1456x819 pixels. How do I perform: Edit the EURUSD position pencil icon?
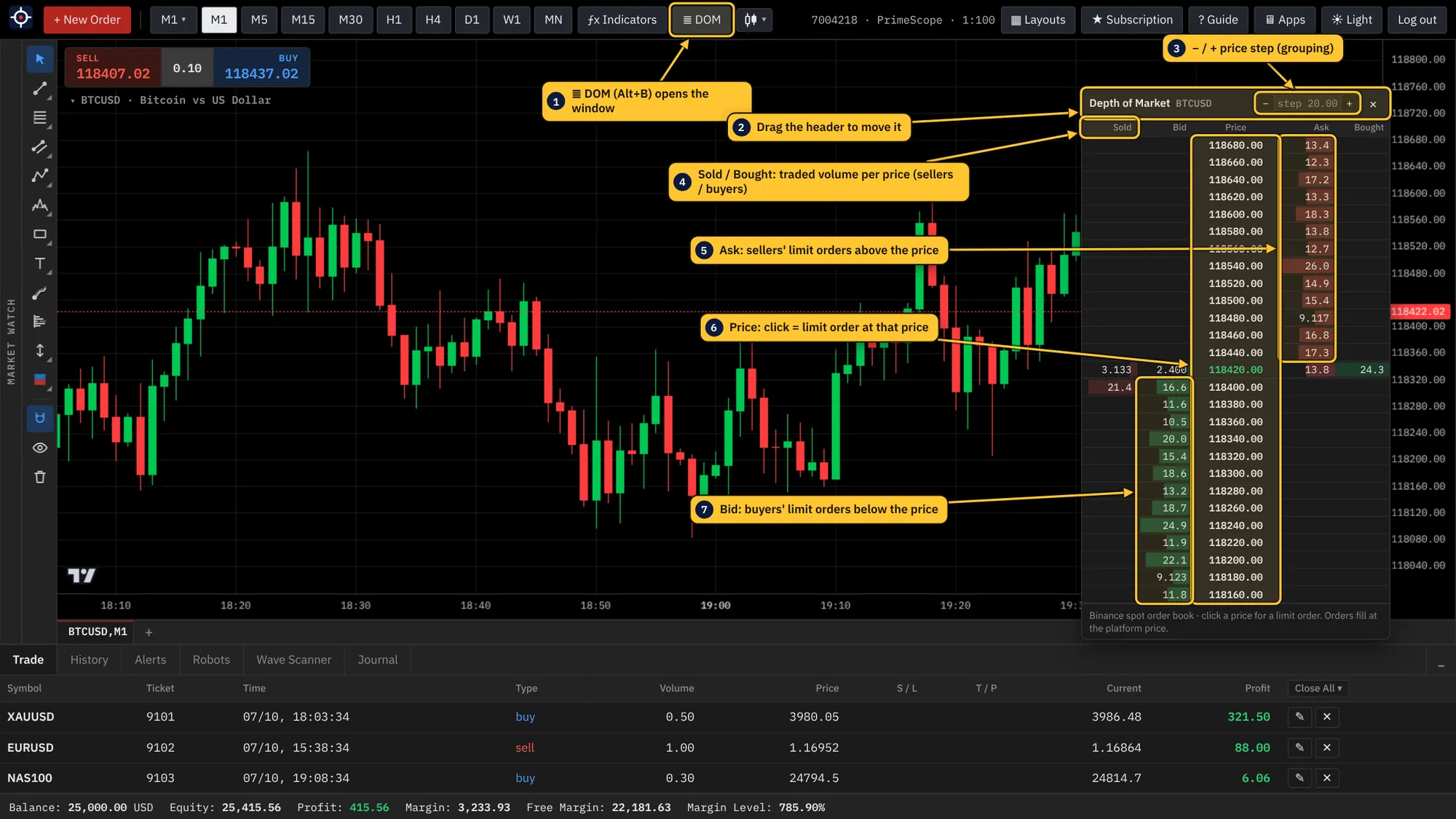(x=1299, y=748)
